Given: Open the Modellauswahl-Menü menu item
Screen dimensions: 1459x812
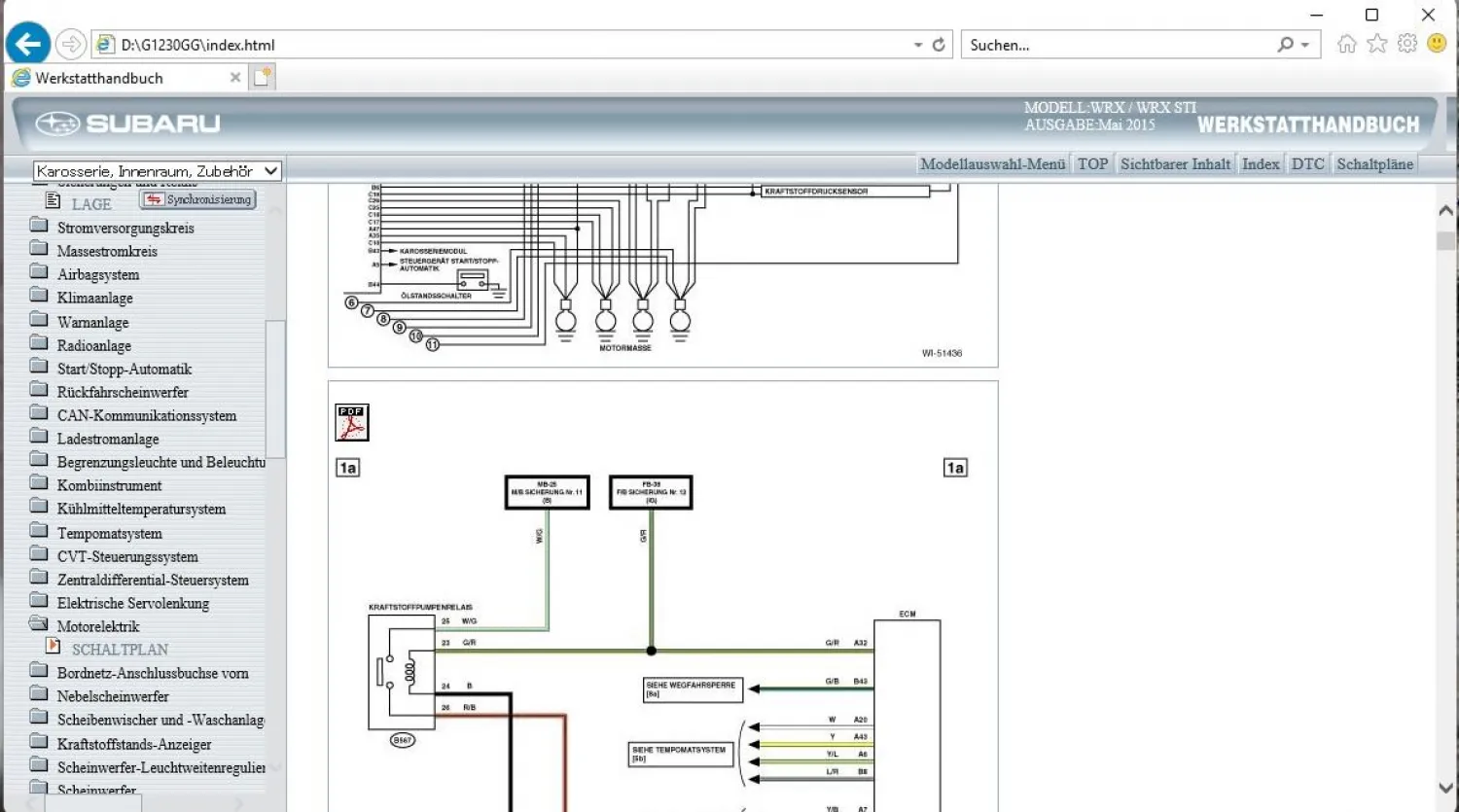Looking at the screenshot, I should 992,164.
